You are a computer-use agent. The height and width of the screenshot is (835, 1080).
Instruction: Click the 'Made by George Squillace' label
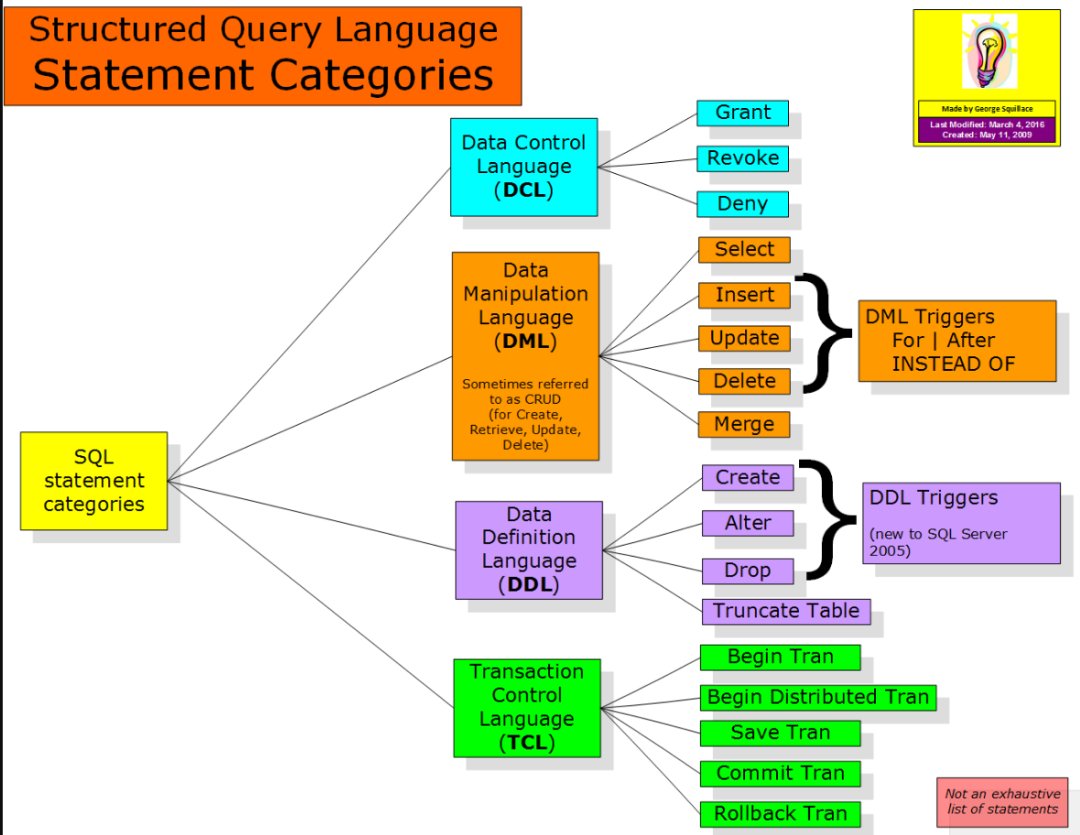[x=987, y=109]
